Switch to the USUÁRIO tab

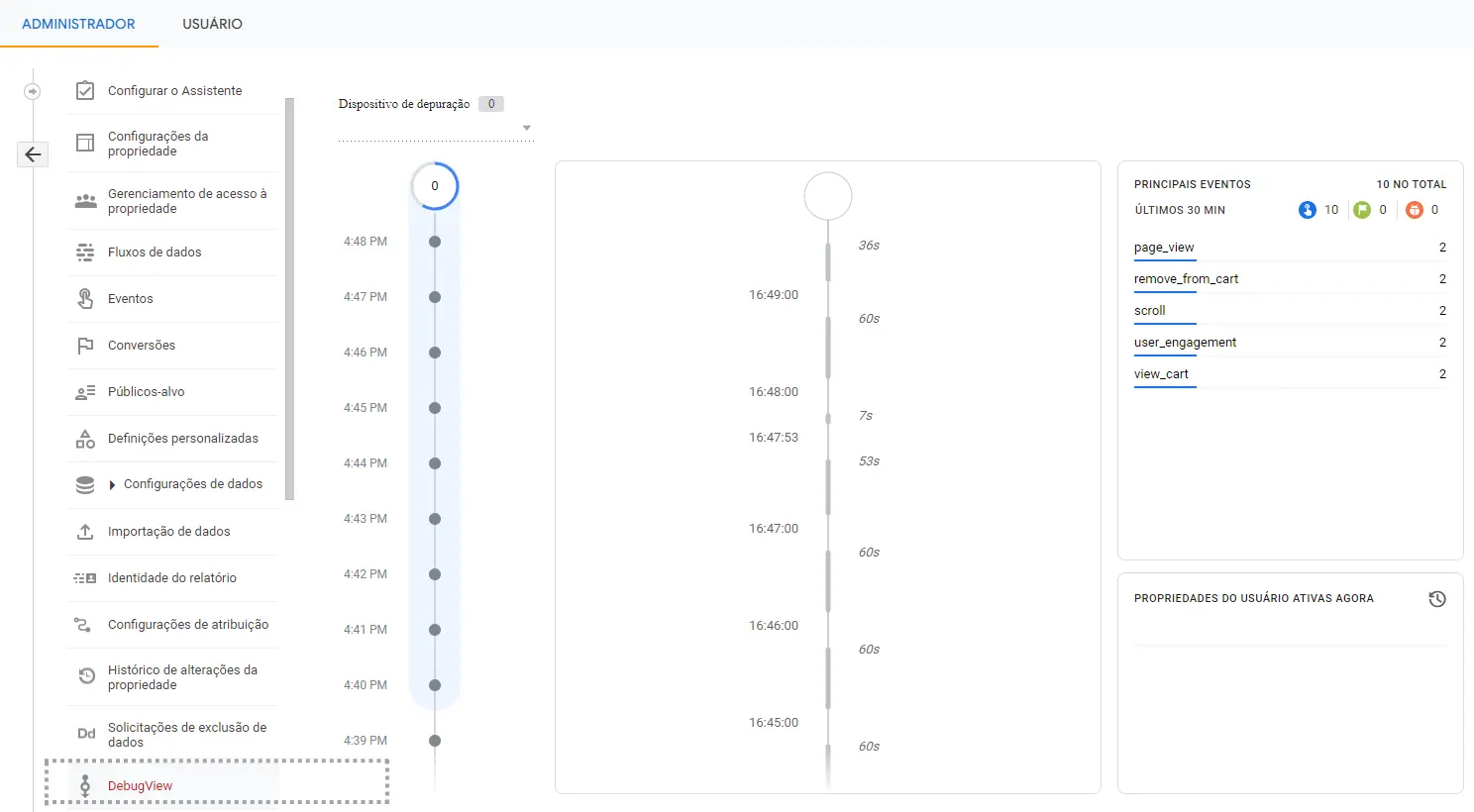coord(212,24)
